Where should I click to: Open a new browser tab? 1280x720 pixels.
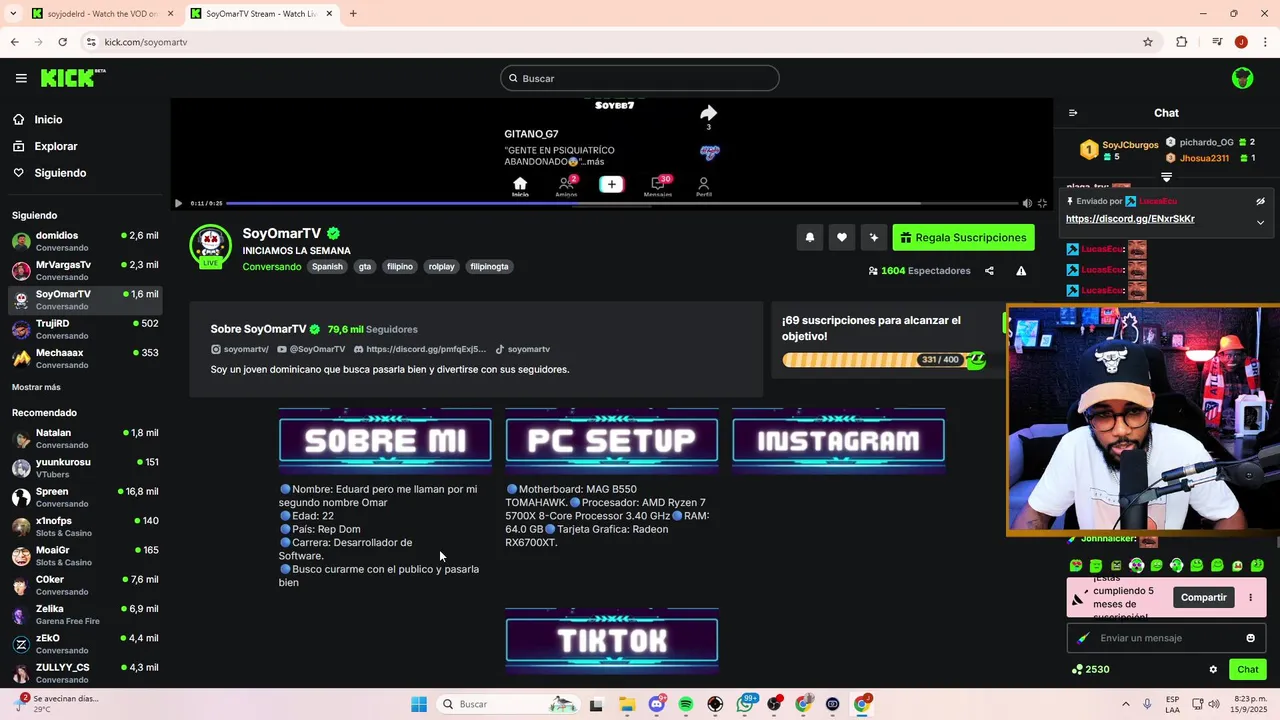353,14
